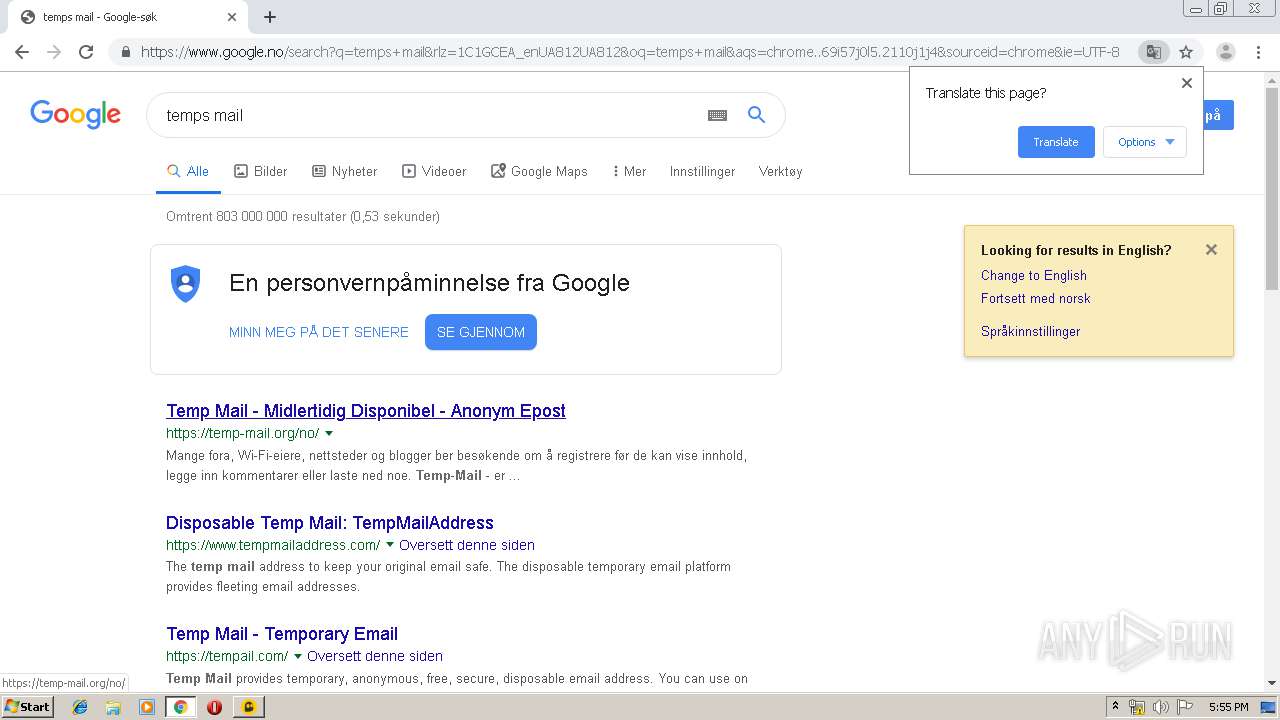Open Verktøy search tools
1280x720 pixels.
pos(780,171)
